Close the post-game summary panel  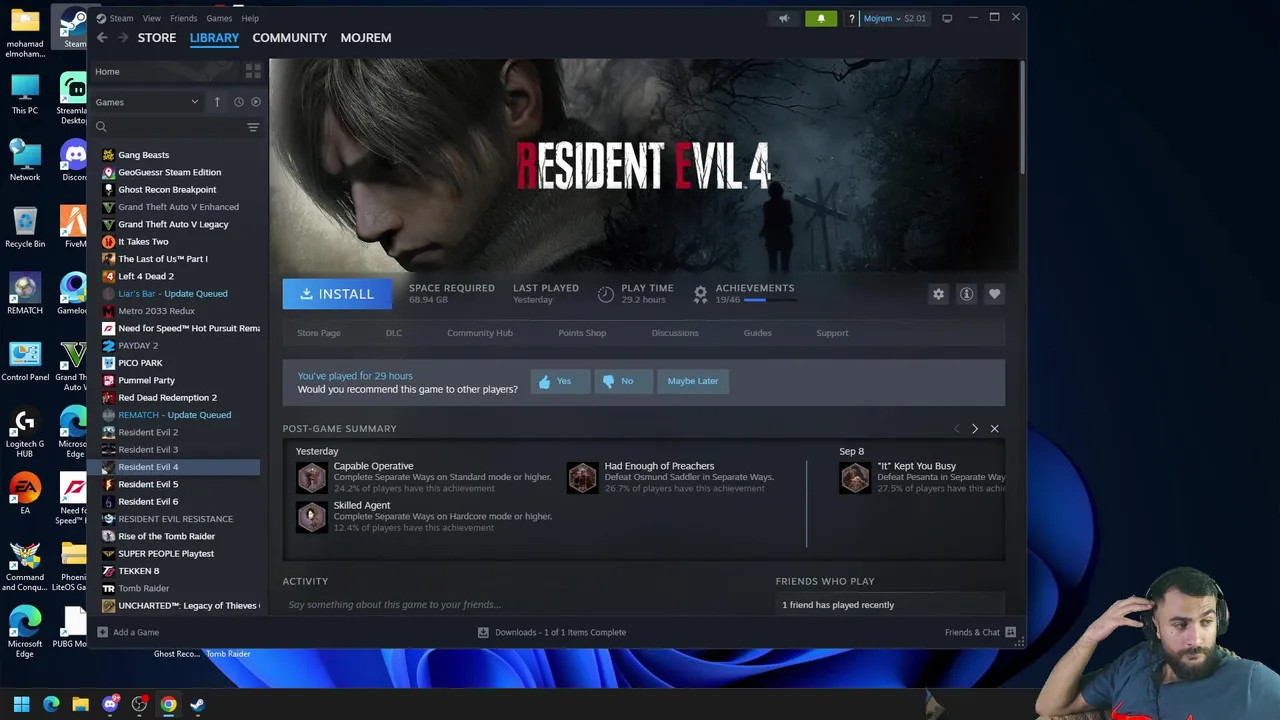(x=994, y=429)
